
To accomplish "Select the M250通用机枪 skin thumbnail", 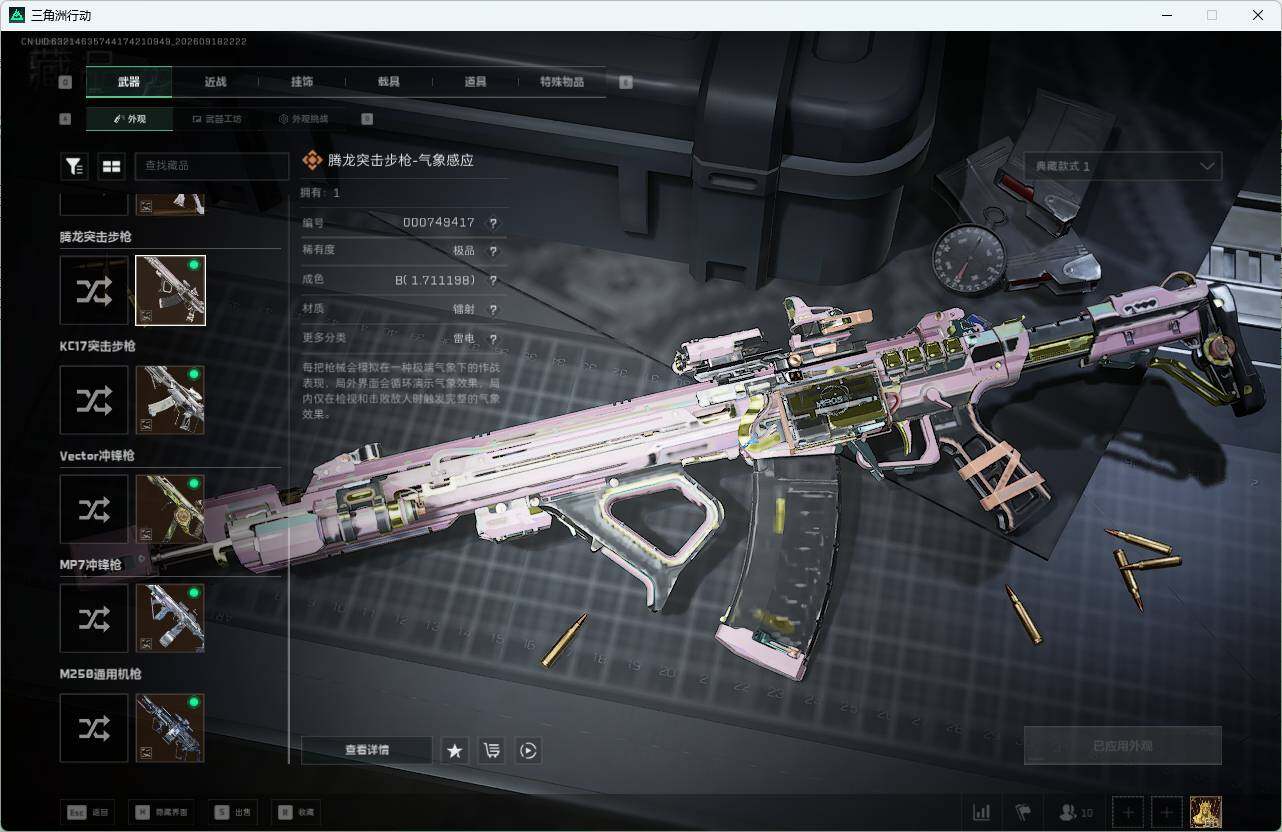I will (170, 728).
